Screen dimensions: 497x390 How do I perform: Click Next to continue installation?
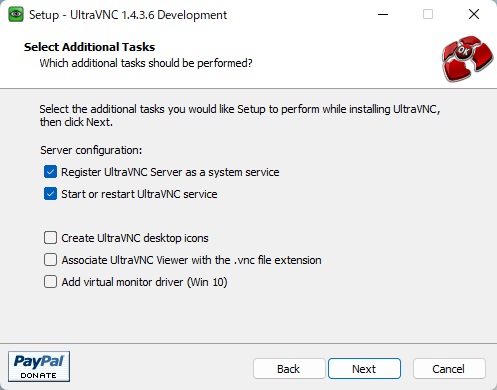(364, 369)
